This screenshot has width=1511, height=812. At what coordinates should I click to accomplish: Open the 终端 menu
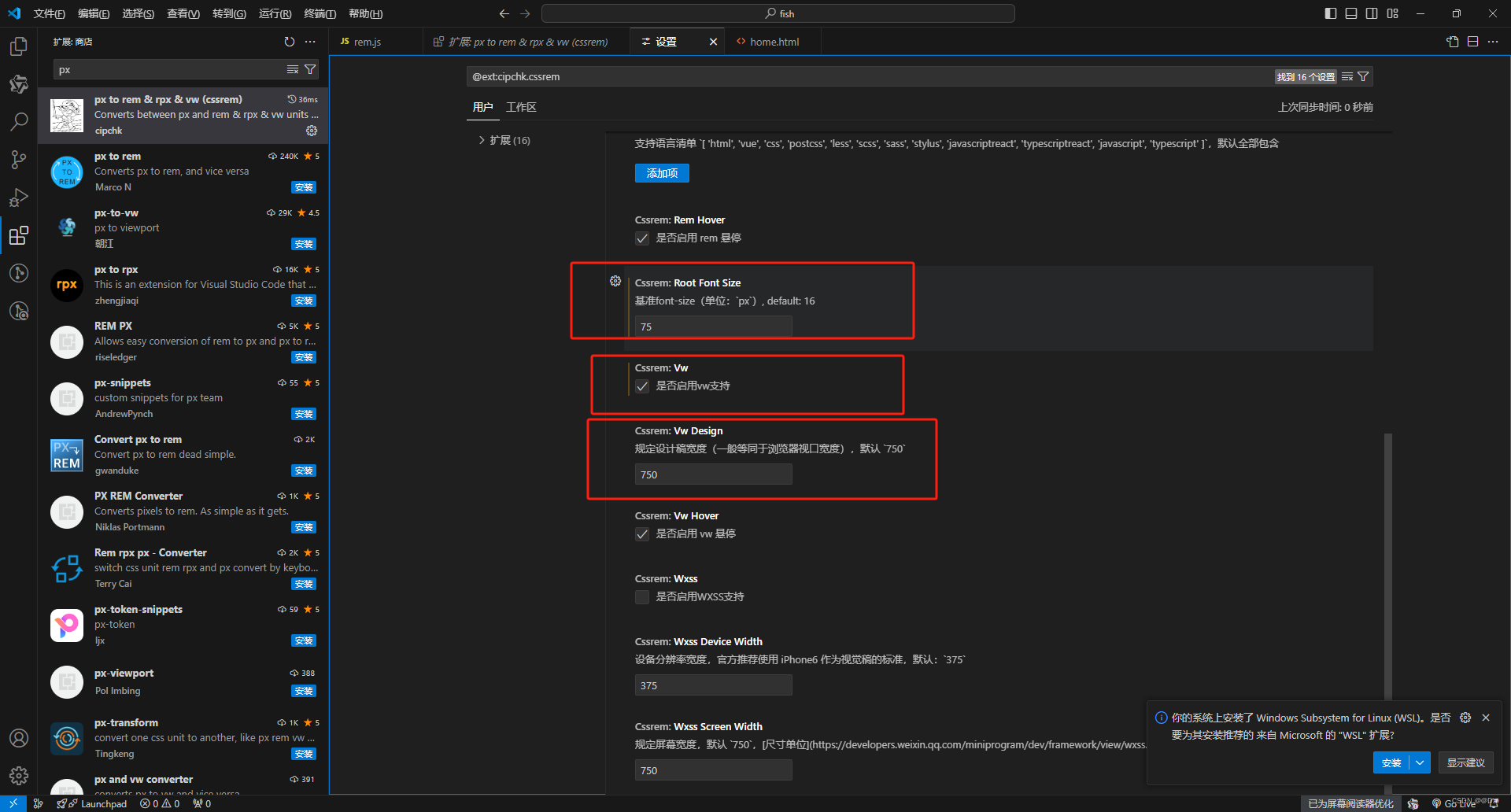(320, 13)
